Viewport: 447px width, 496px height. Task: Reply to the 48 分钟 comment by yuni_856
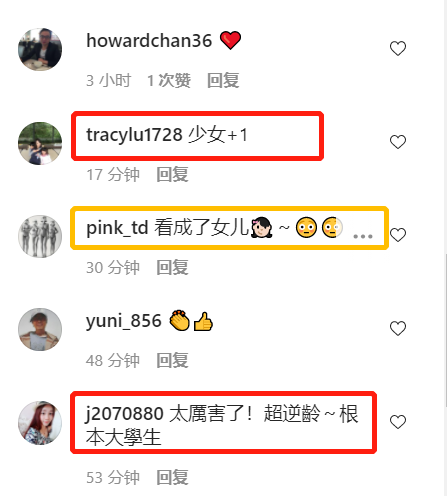(172, 360)
